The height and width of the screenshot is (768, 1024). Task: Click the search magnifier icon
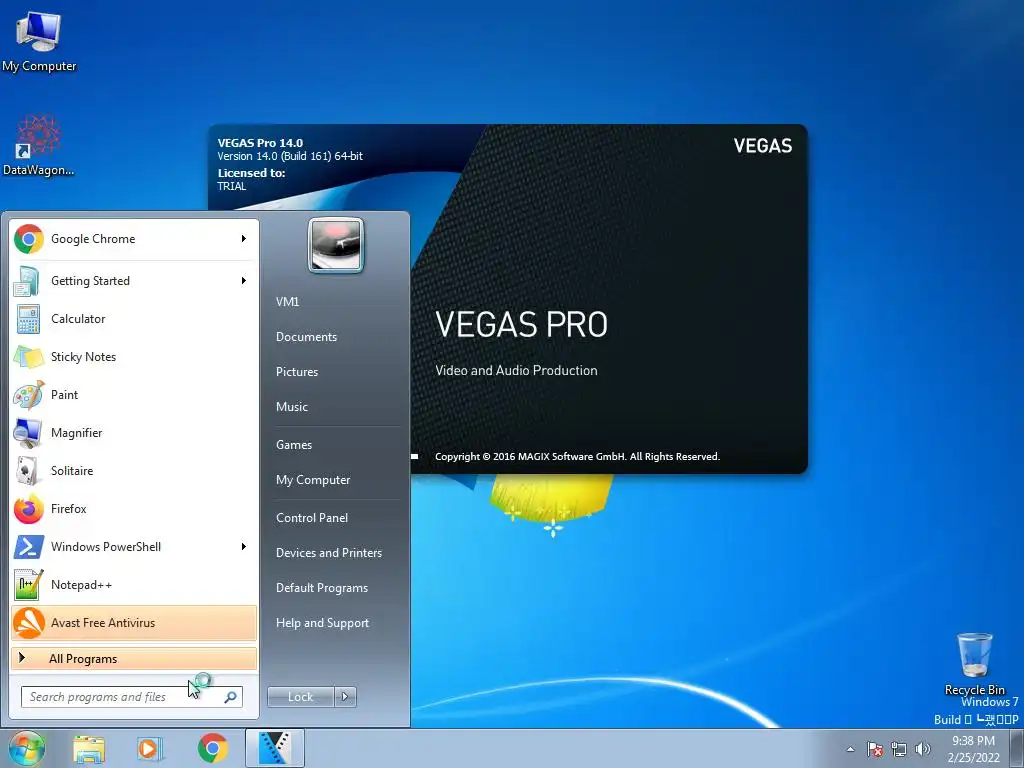(x=231, y=697)
